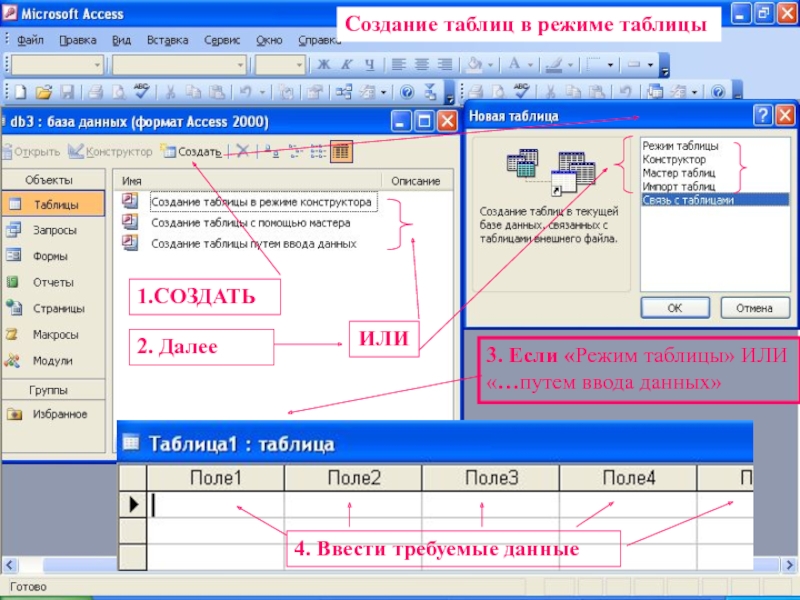
Task: Click the blue Help icon beside Relationships toolbar group
Action: 407,92
